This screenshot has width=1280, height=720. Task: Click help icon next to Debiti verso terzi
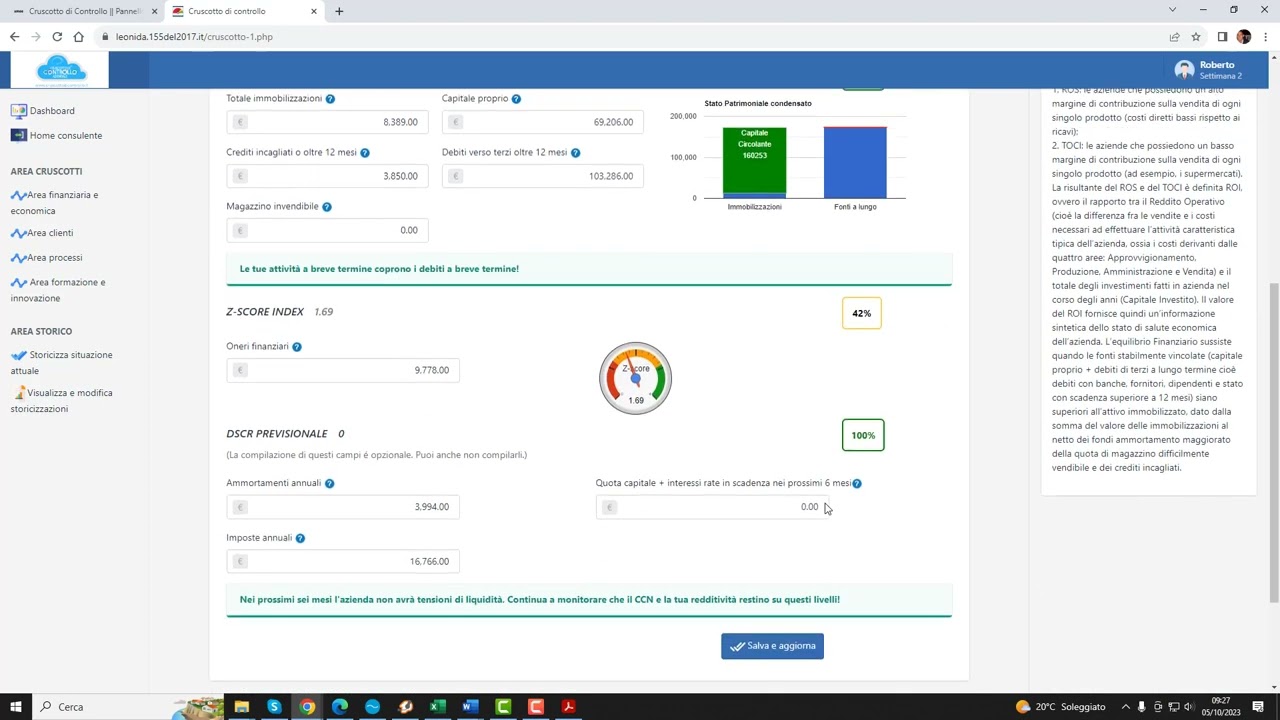575,153
